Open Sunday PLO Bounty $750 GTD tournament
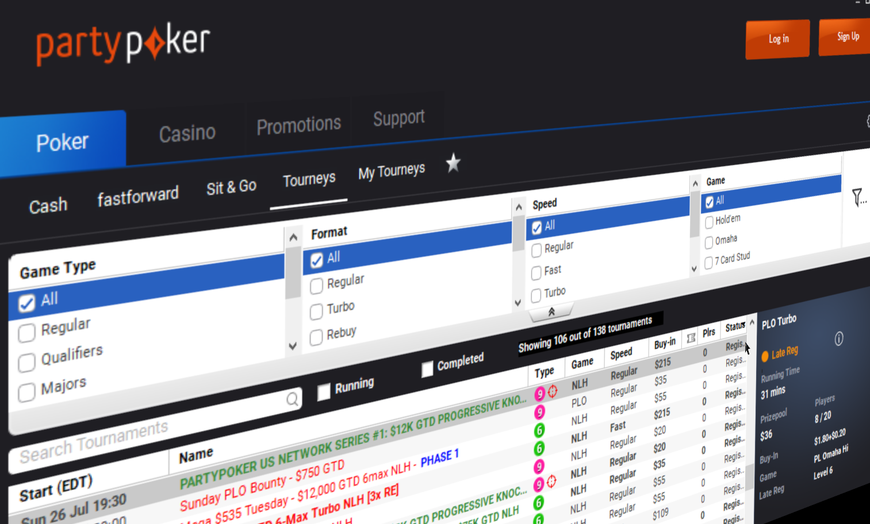This screenshot has width=870, height=524. tap(262, 485)
